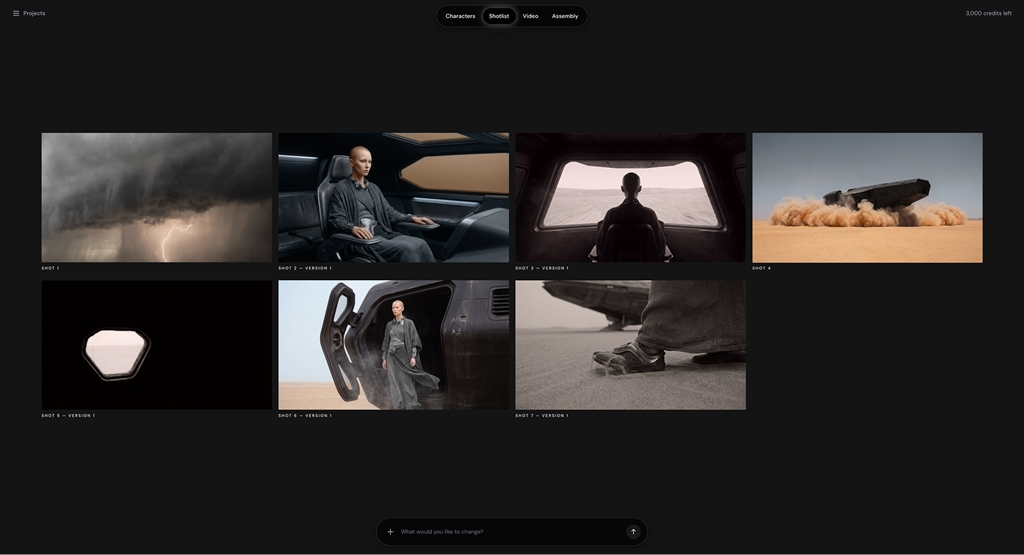This screenshot has height=555, width=1024.
Task: Focus the 'What would you like to change?' field
Action: (510, 532)
